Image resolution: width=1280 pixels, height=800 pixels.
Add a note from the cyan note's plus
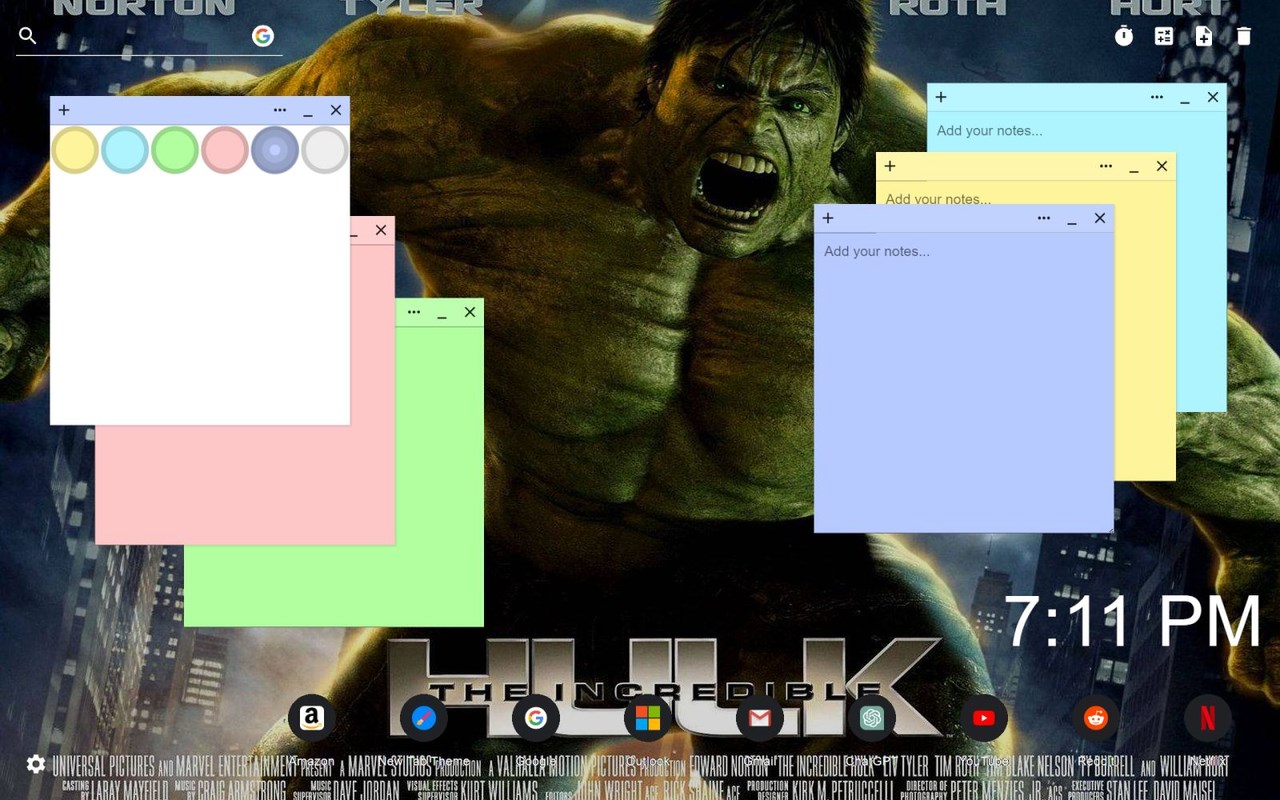pos(941,97)
